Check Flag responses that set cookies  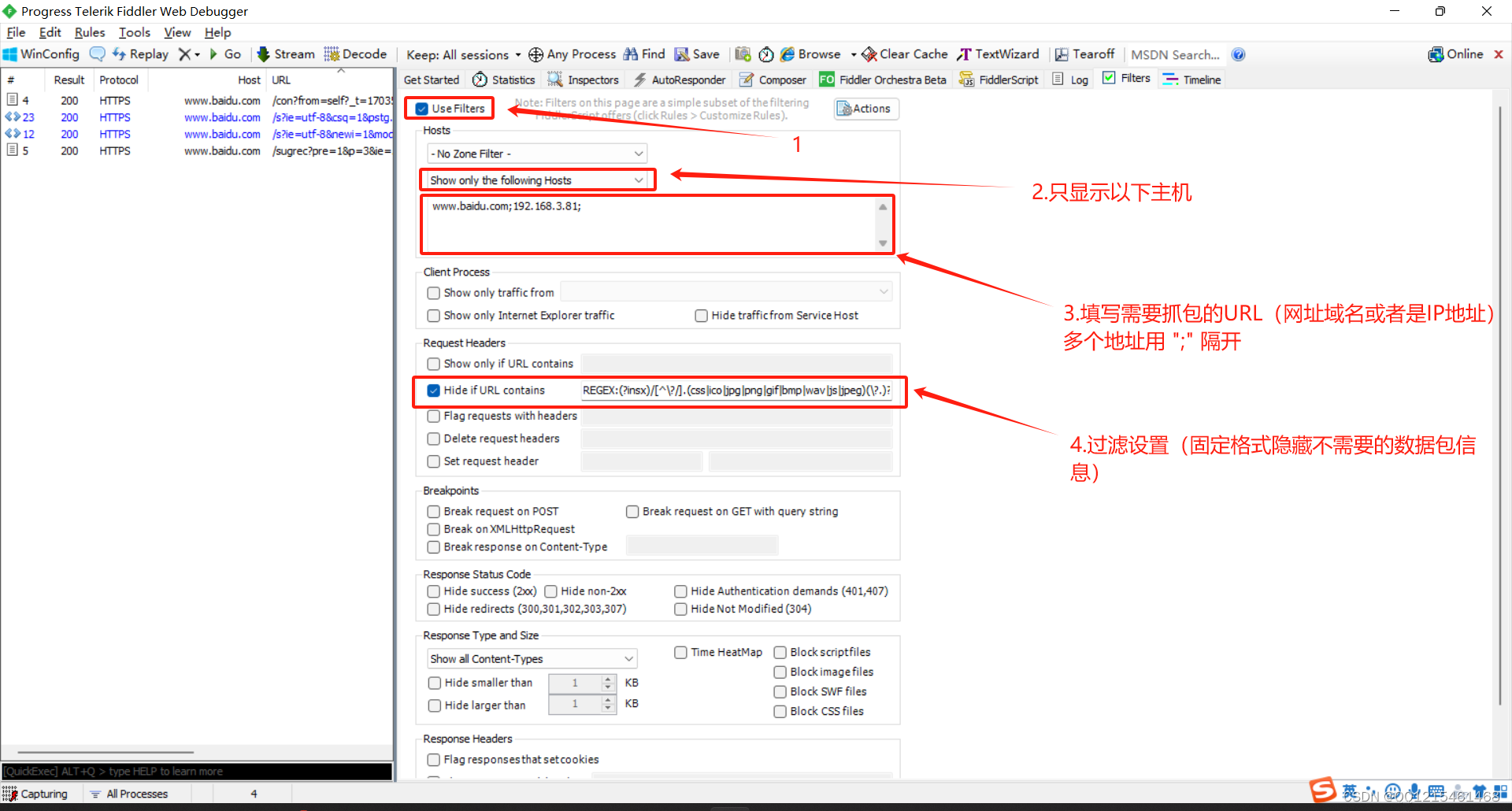(x=434, y=760)
